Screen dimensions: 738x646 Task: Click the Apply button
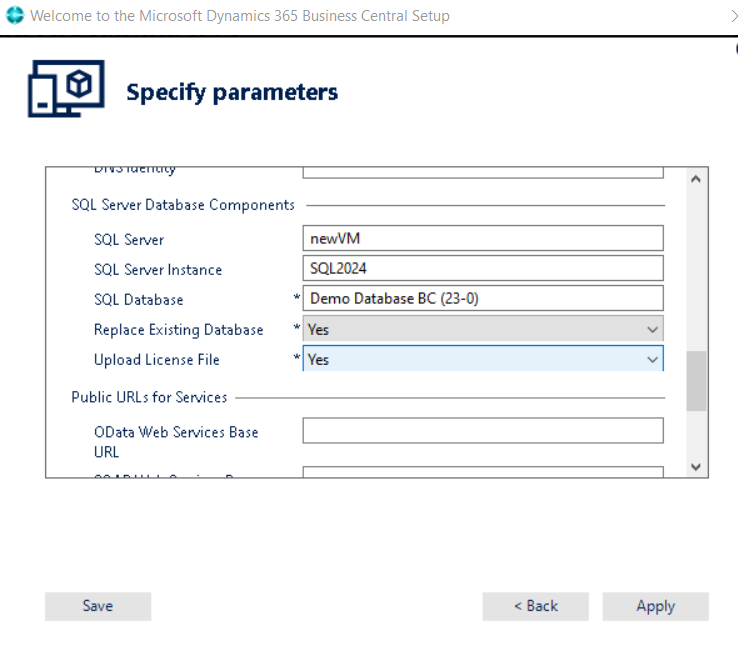[656, 606]
